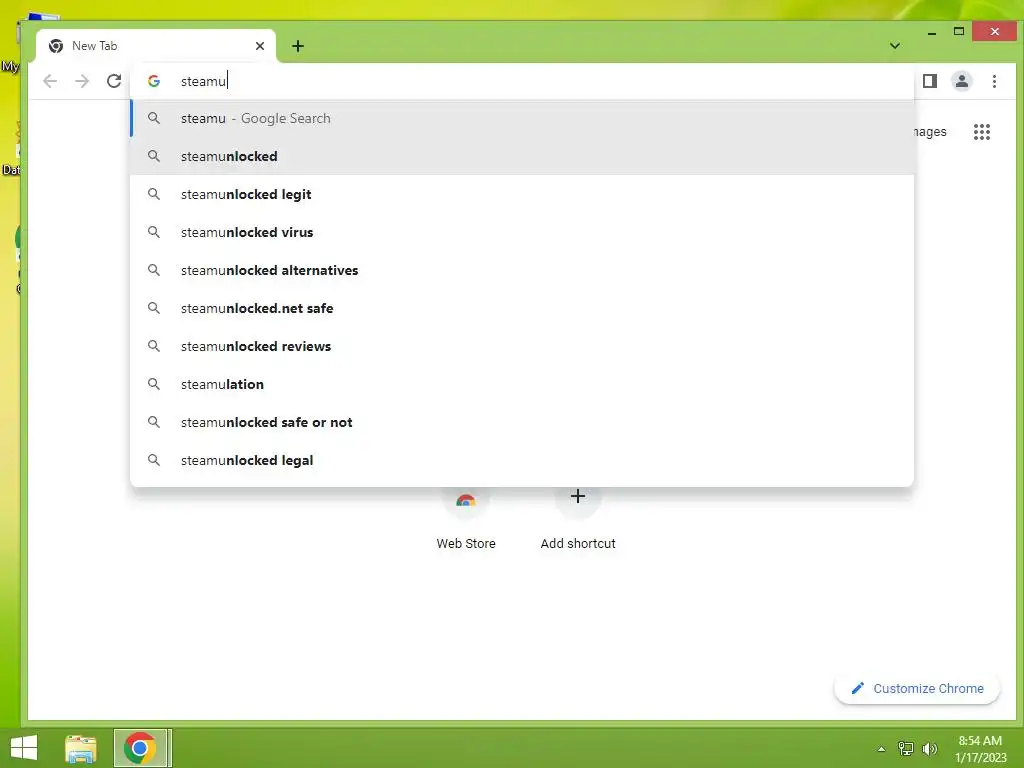Select the 'steamulation' suggestion
The width and height of the screenshot is (1024, 768).
pos(522,384)
